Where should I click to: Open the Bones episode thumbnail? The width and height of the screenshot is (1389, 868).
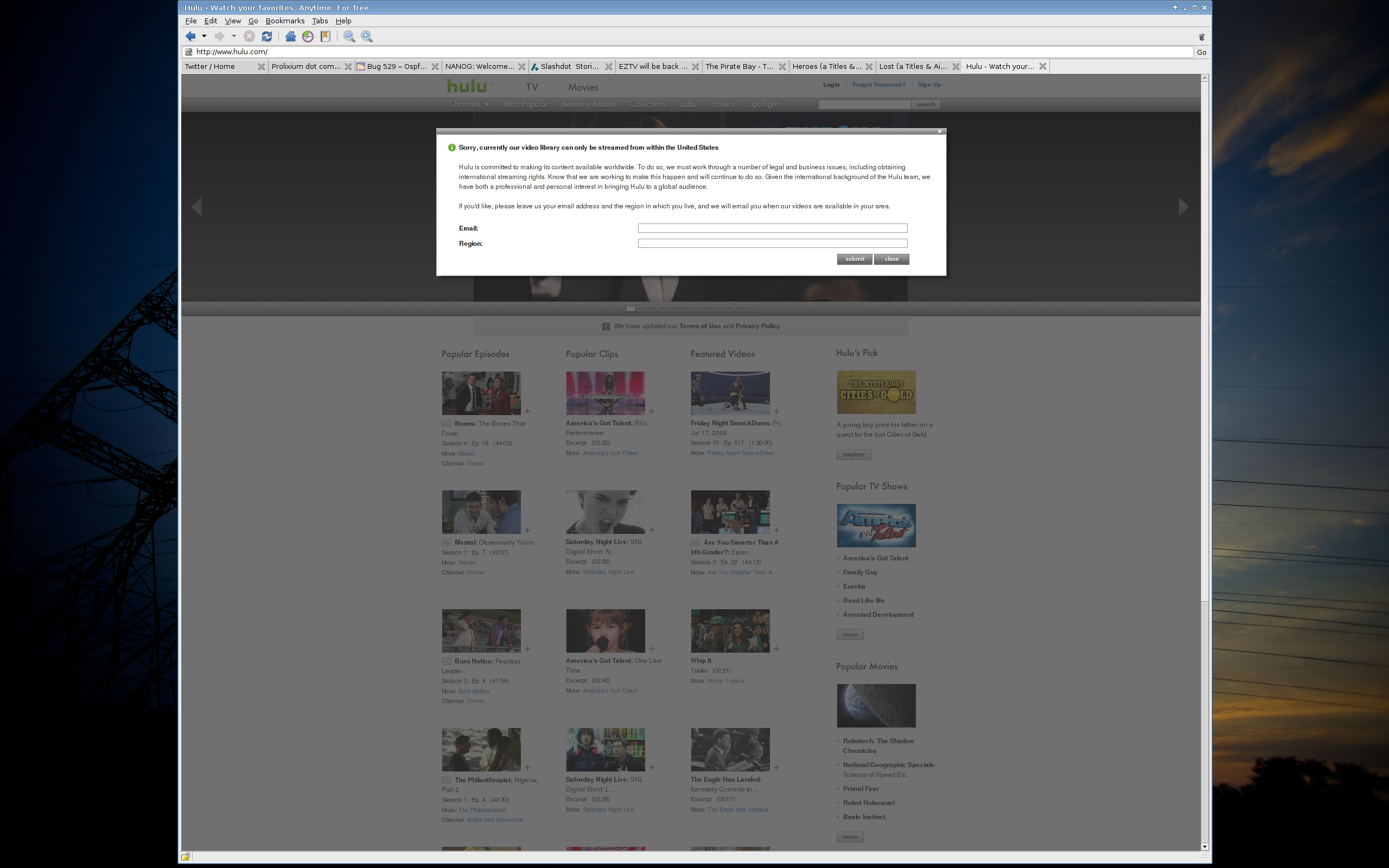click(481, 393)
